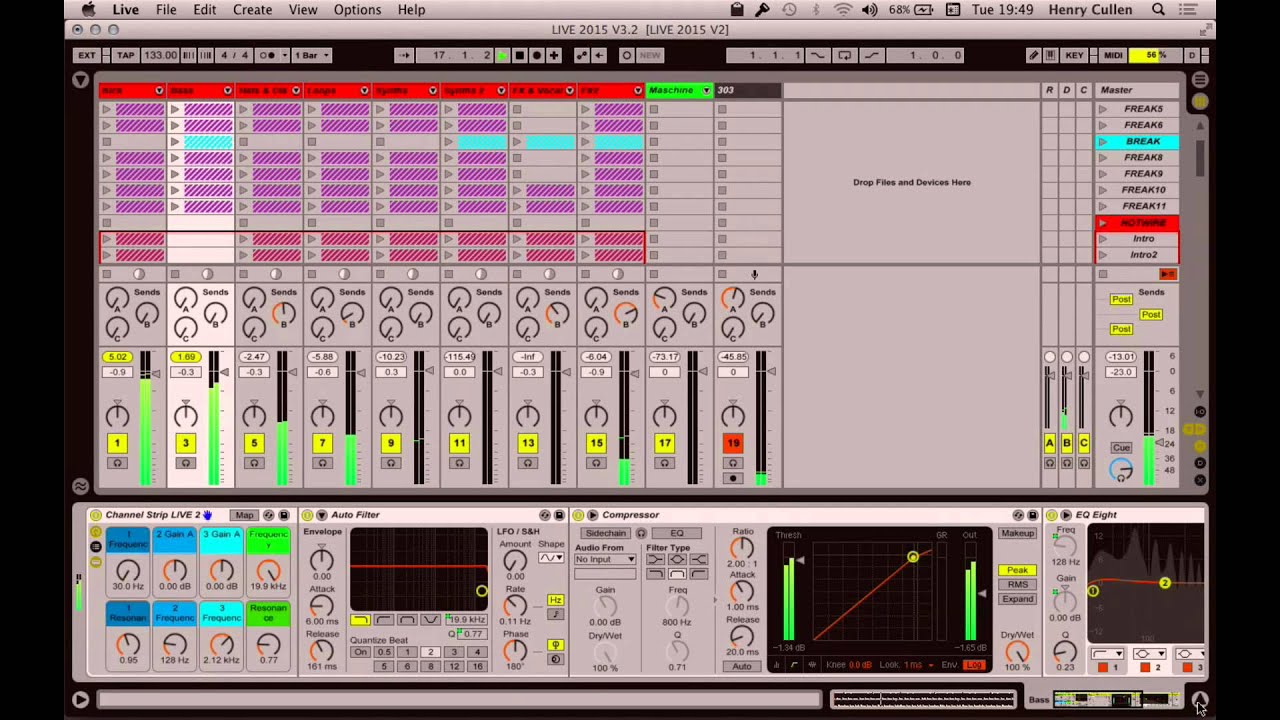Image resolution: width=1280 pixels, height=720 pixels.
Task: Arm track 19 record button
Action: point(733,478)
